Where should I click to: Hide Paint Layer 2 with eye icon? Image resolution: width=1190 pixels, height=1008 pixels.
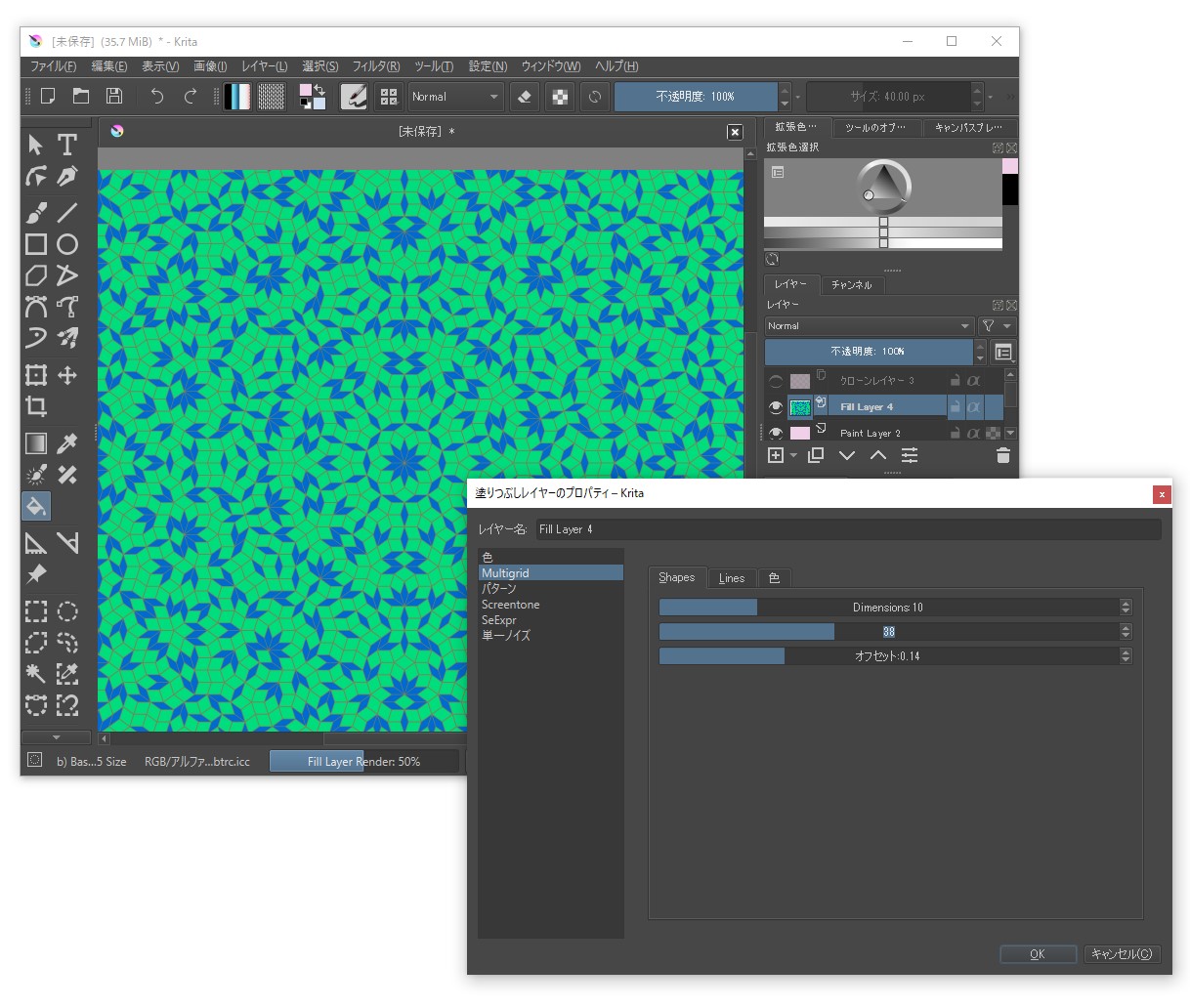tap(776, 433)
